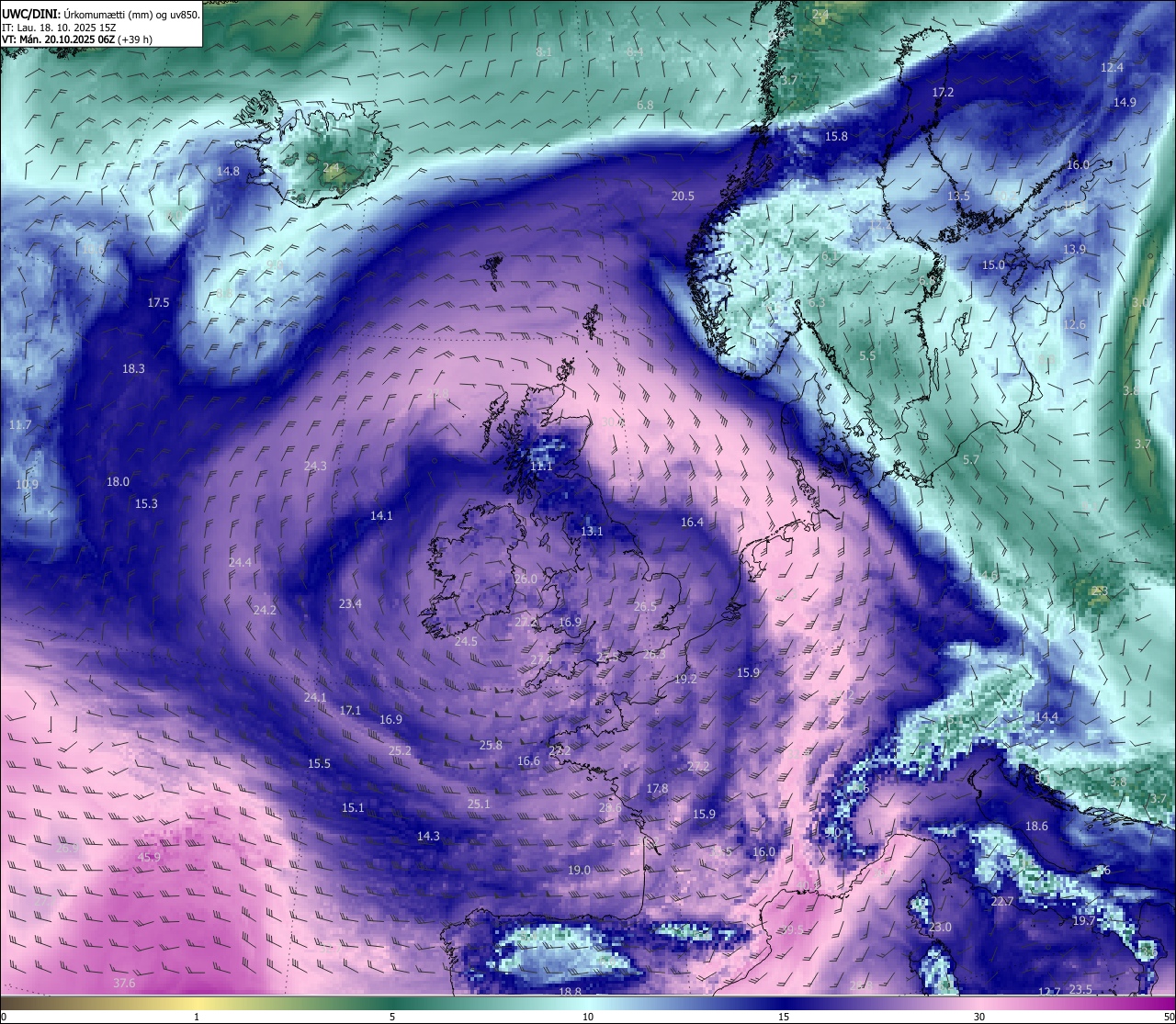Click the 26.5 value over England
The image size is (1176, 1024).
click(x=646, y=606)
